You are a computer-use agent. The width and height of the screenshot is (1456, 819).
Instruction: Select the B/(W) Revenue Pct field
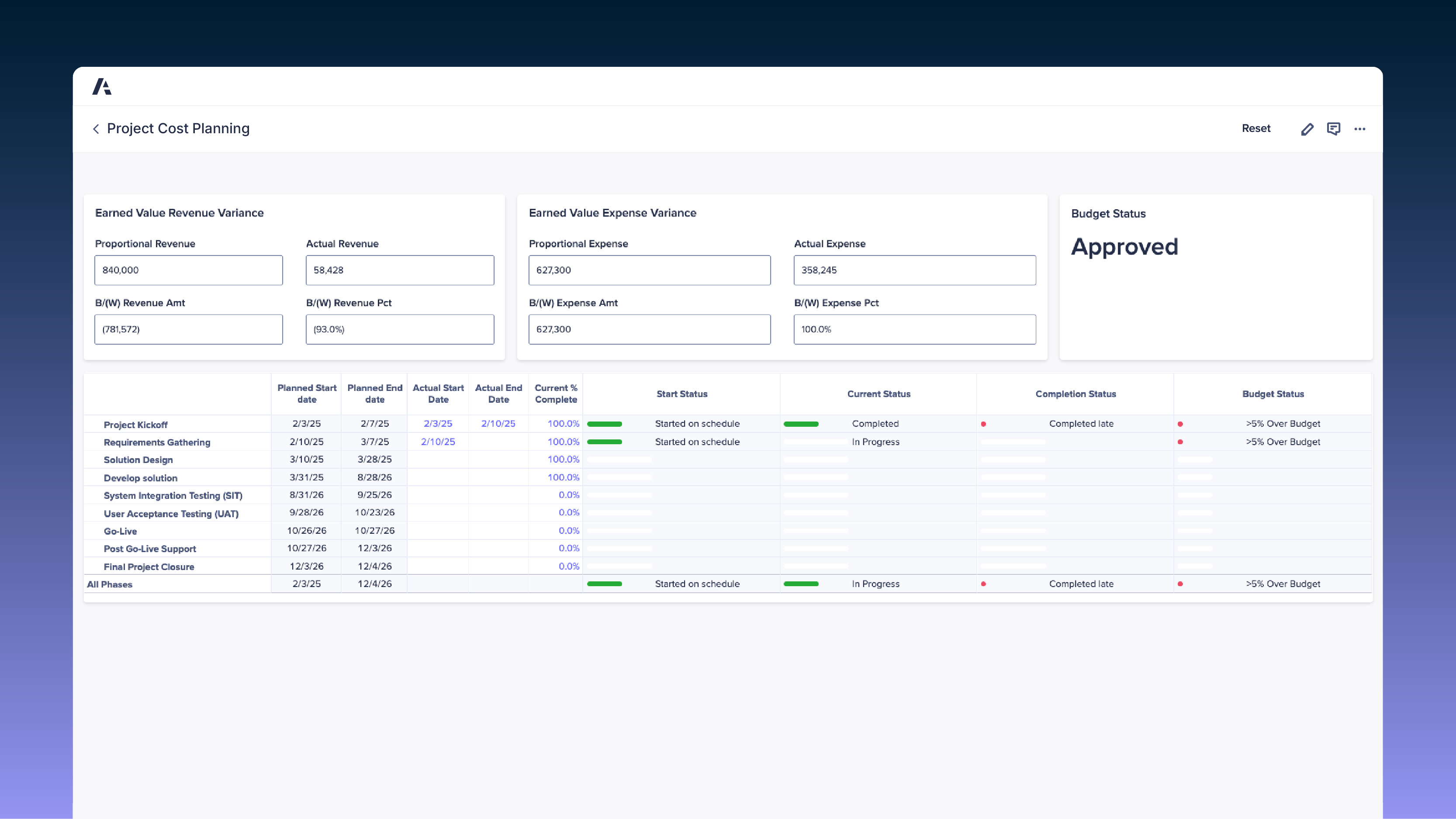[400, 329]
